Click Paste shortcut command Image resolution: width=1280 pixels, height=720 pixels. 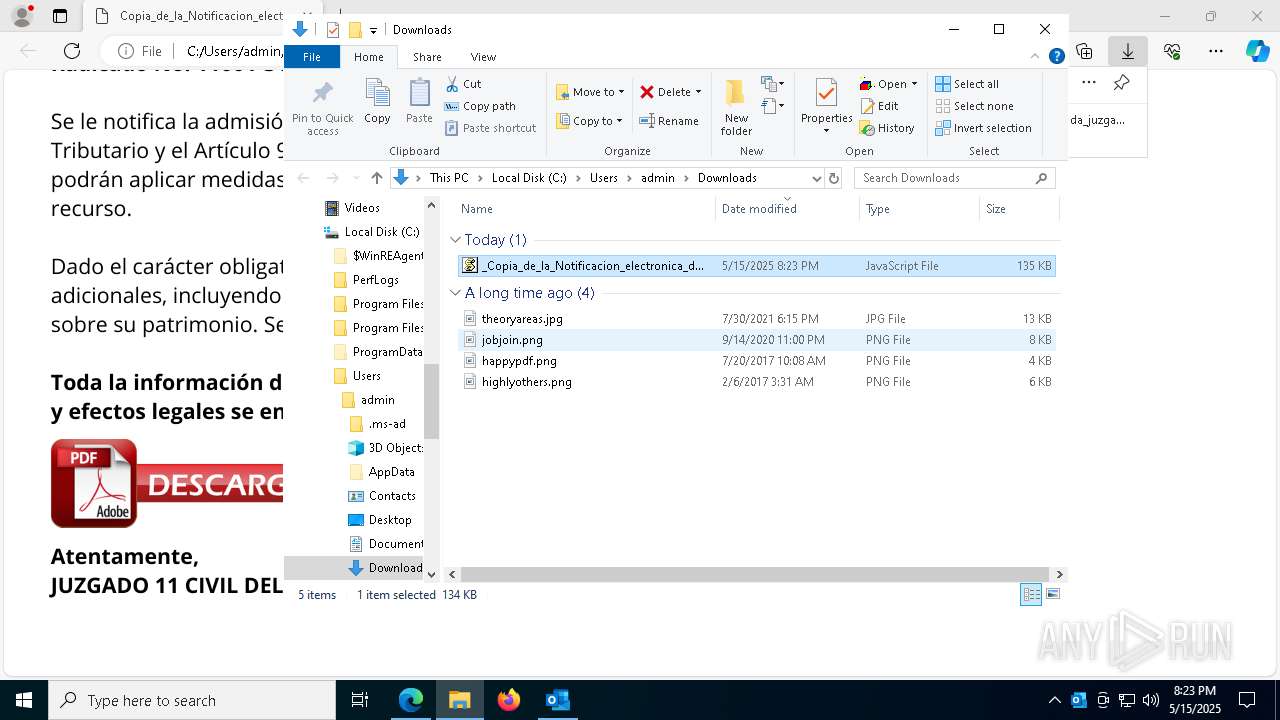(x=491, y=128)
